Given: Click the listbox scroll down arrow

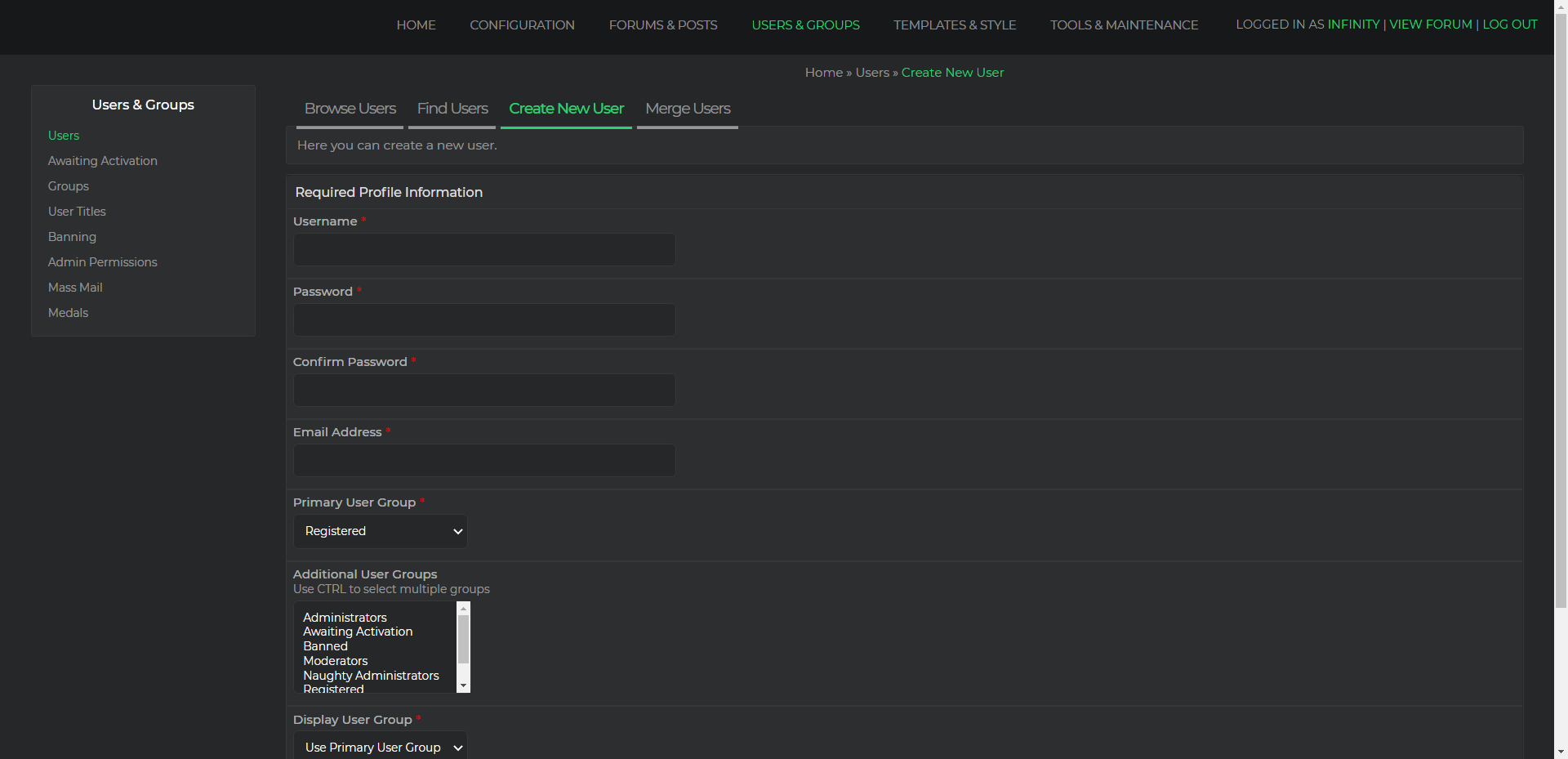Looking at the screenshot, I should click(x=463, y=686).
